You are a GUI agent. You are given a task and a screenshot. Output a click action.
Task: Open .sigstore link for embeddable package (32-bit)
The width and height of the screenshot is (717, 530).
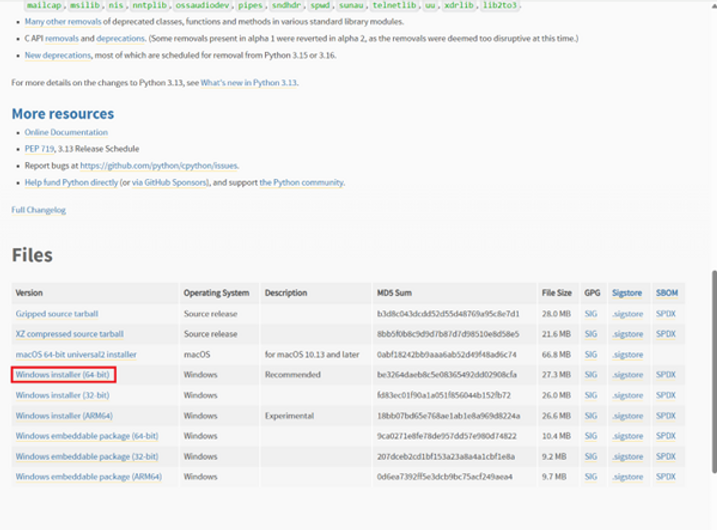[628, 456]
